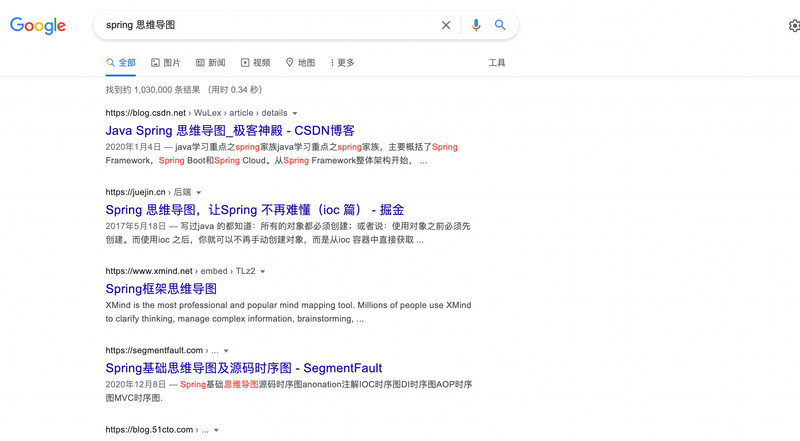
Task: Switch to the 视频 tab
Action: point(256,63)
